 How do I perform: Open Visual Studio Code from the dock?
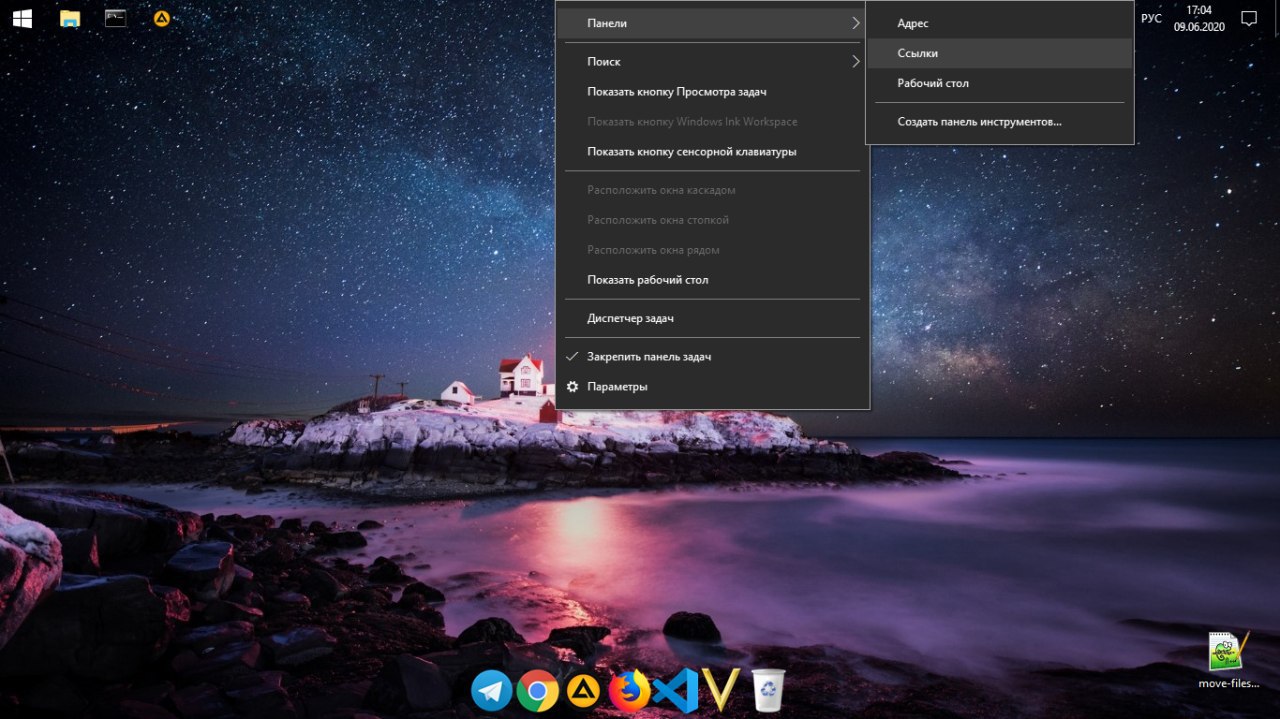tap(675, 690)
